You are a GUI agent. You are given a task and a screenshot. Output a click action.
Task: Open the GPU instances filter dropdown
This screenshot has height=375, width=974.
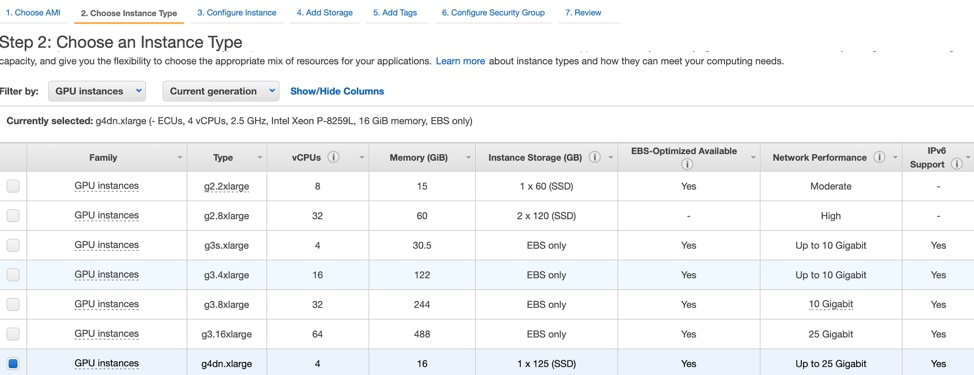(97, 91)
